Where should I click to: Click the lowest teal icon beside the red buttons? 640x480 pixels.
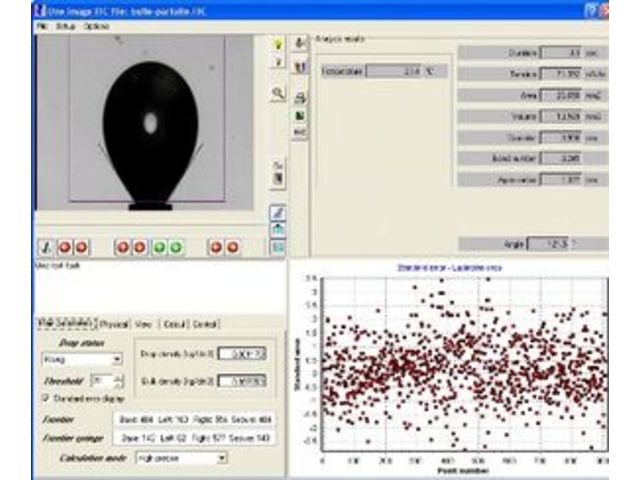click(278, 247)
